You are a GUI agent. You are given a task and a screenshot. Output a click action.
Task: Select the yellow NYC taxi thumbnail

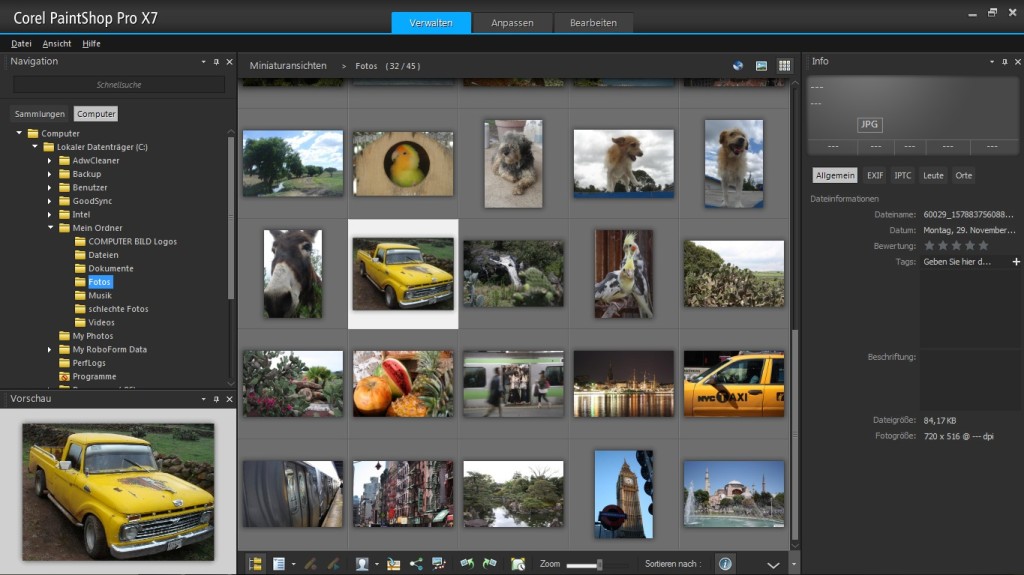(x=733, y=383)
